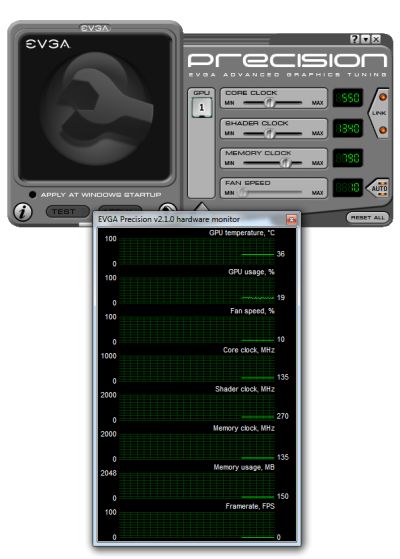Click the Memory clock MHz graph

point(196,447)
